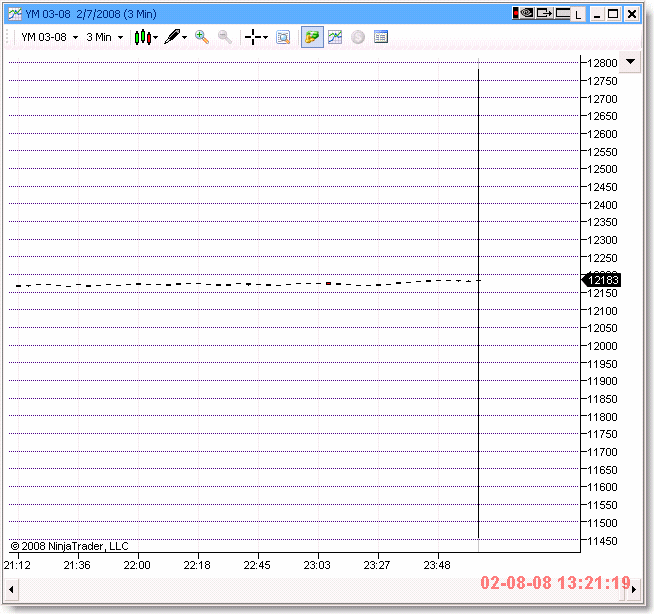The width and height of the screenshot is (654, 614).
Task: Click the 23:48 time axis label
Action: tap(437, 565)
